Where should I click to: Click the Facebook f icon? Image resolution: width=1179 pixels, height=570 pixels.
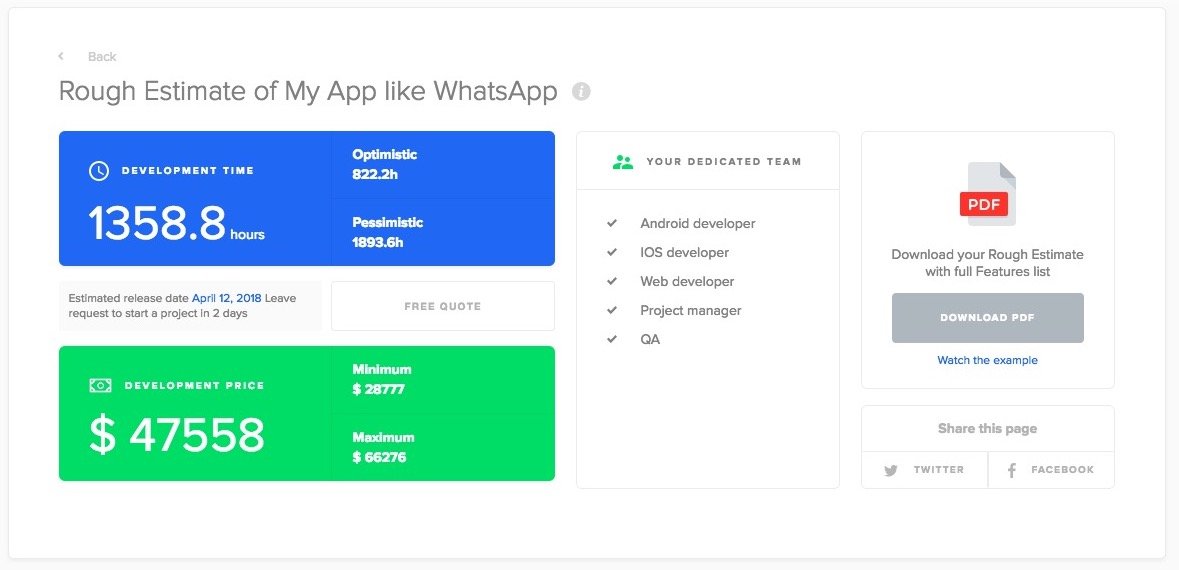1012,470
